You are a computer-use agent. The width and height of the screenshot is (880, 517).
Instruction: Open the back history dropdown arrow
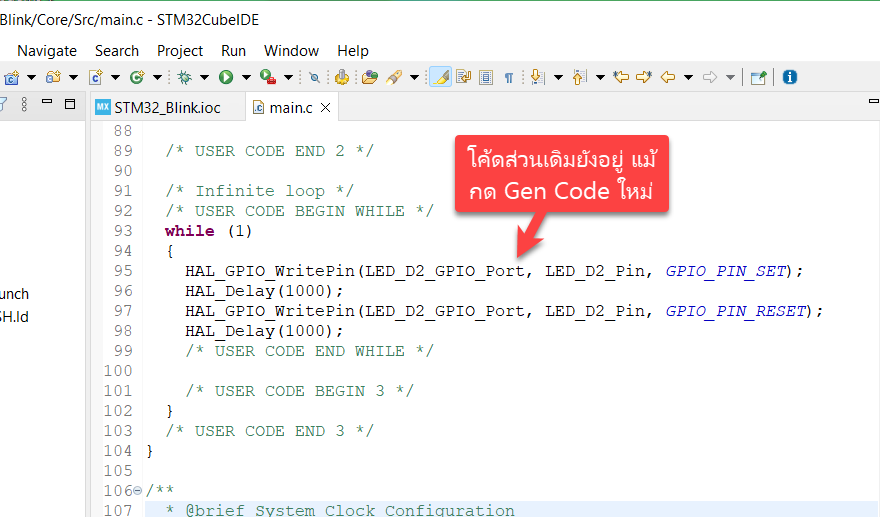(689, 77)
